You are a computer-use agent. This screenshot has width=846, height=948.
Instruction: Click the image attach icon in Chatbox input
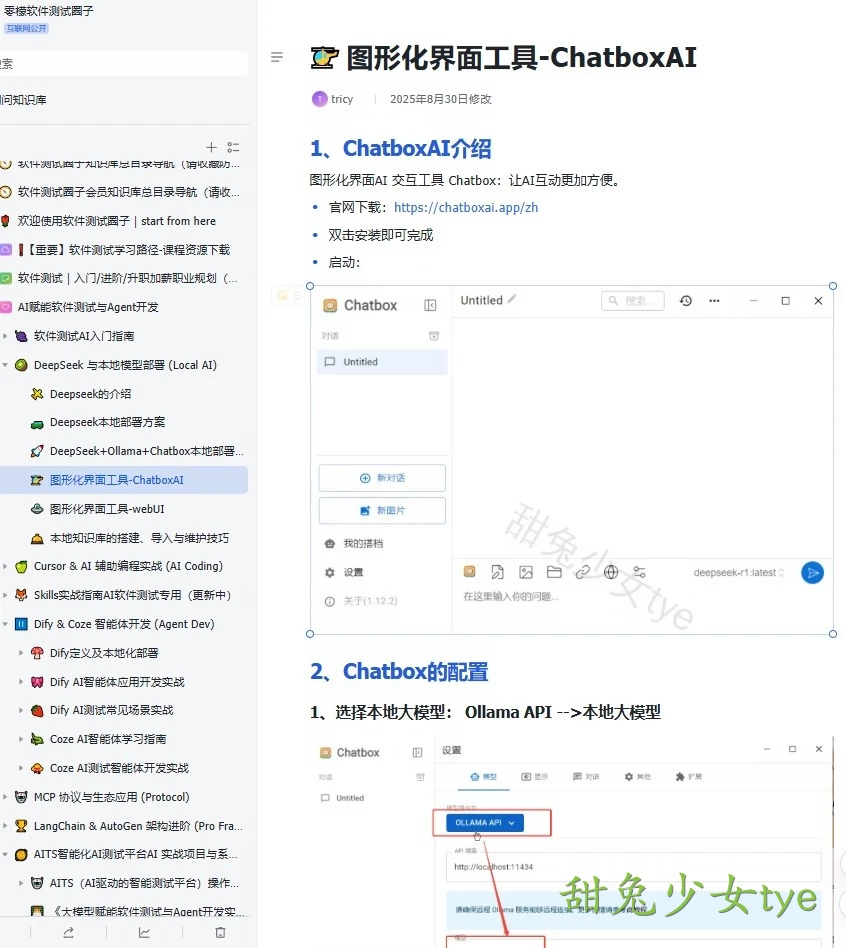click(526, 572)
